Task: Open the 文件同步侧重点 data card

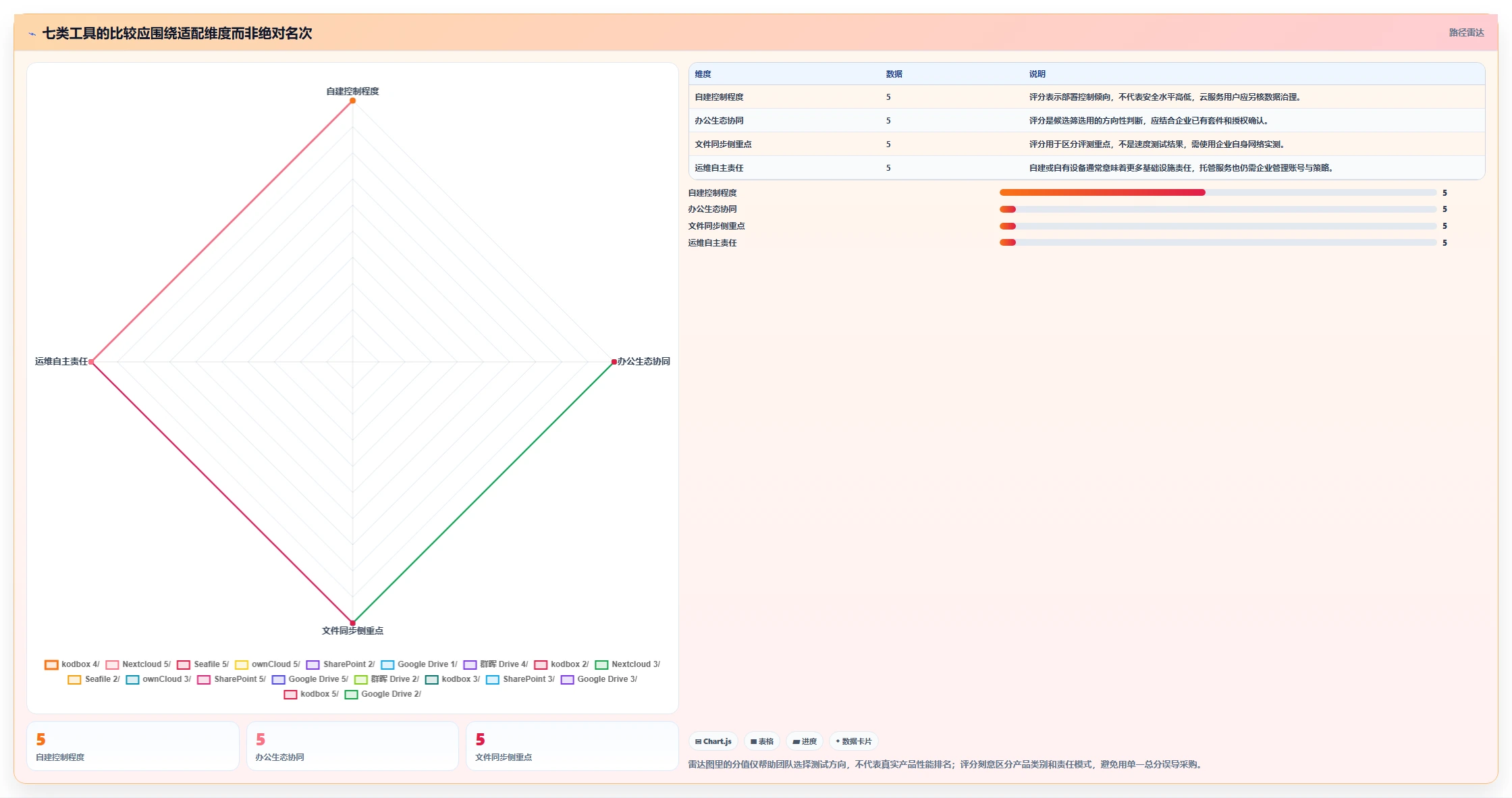Action: [x=572, y=746]
